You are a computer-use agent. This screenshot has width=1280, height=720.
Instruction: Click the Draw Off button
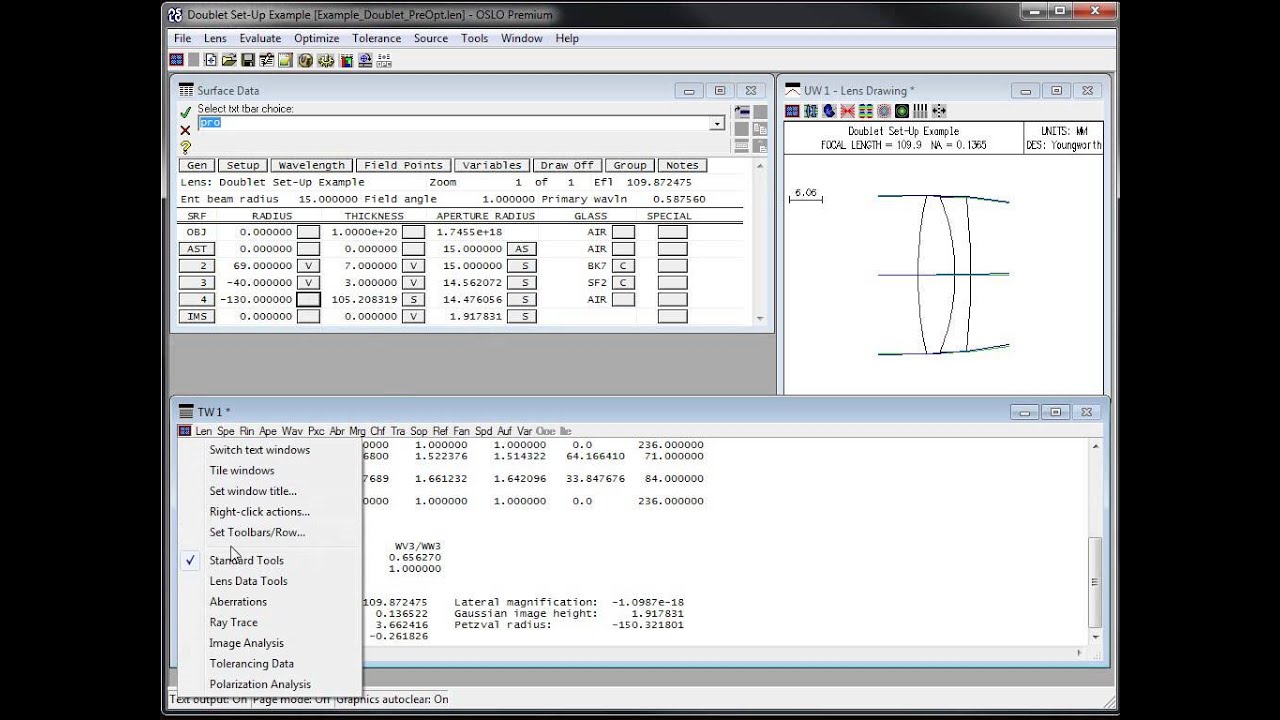pyautogui.click(x=567, y=165)
